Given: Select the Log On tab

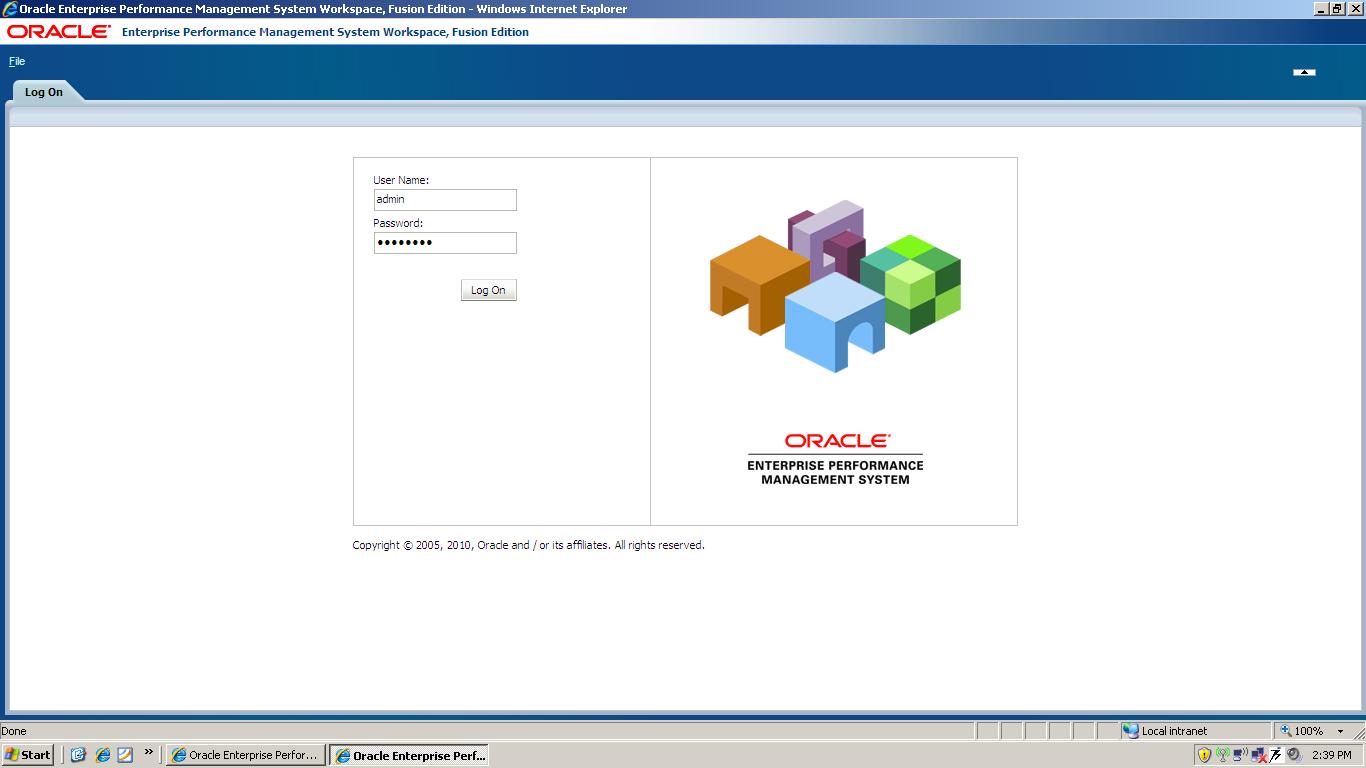Looking at the screenshot, I should point(44,92).
